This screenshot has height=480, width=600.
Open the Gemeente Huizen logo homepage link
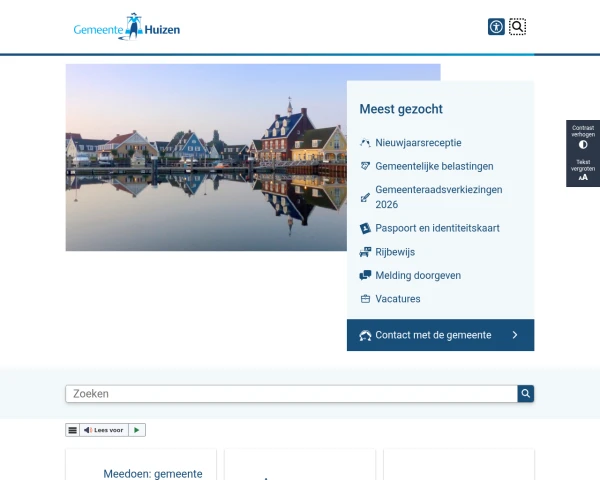(127, 26)
